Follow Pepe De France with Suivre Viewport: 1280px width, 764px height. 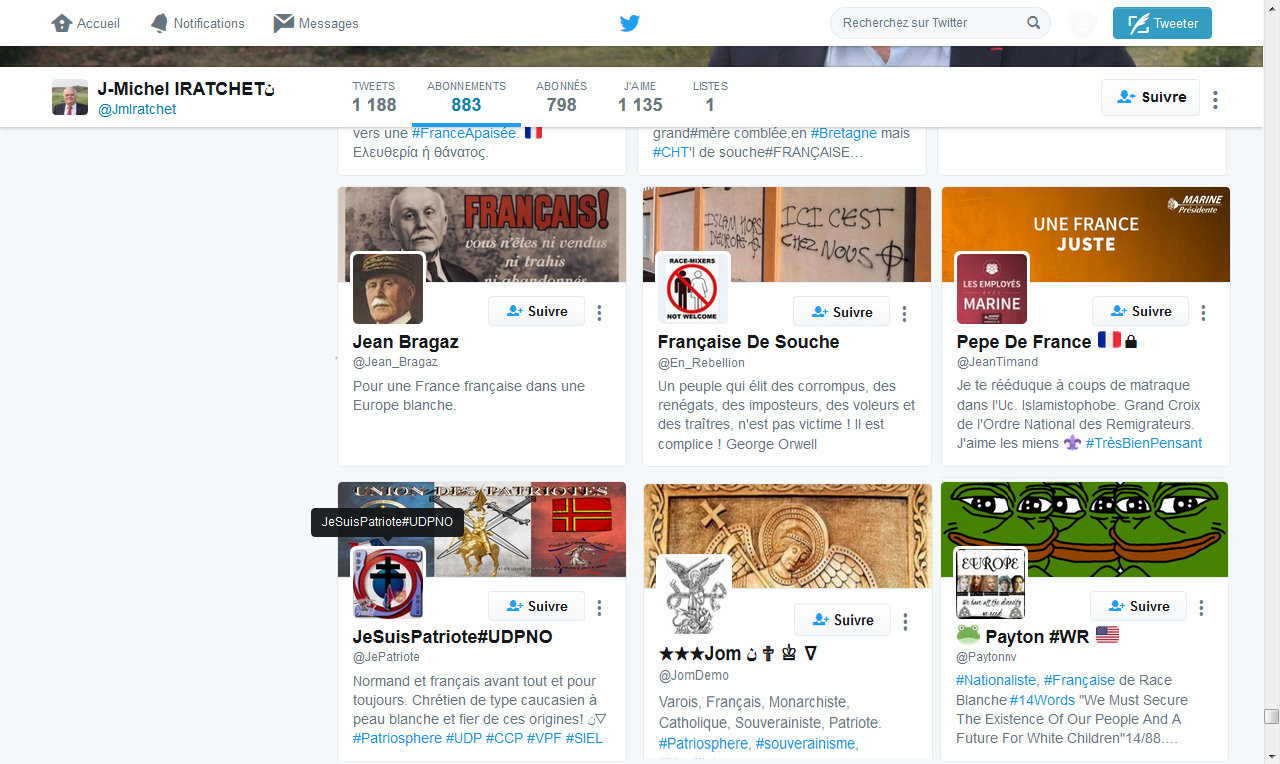tap(1140, 311)
